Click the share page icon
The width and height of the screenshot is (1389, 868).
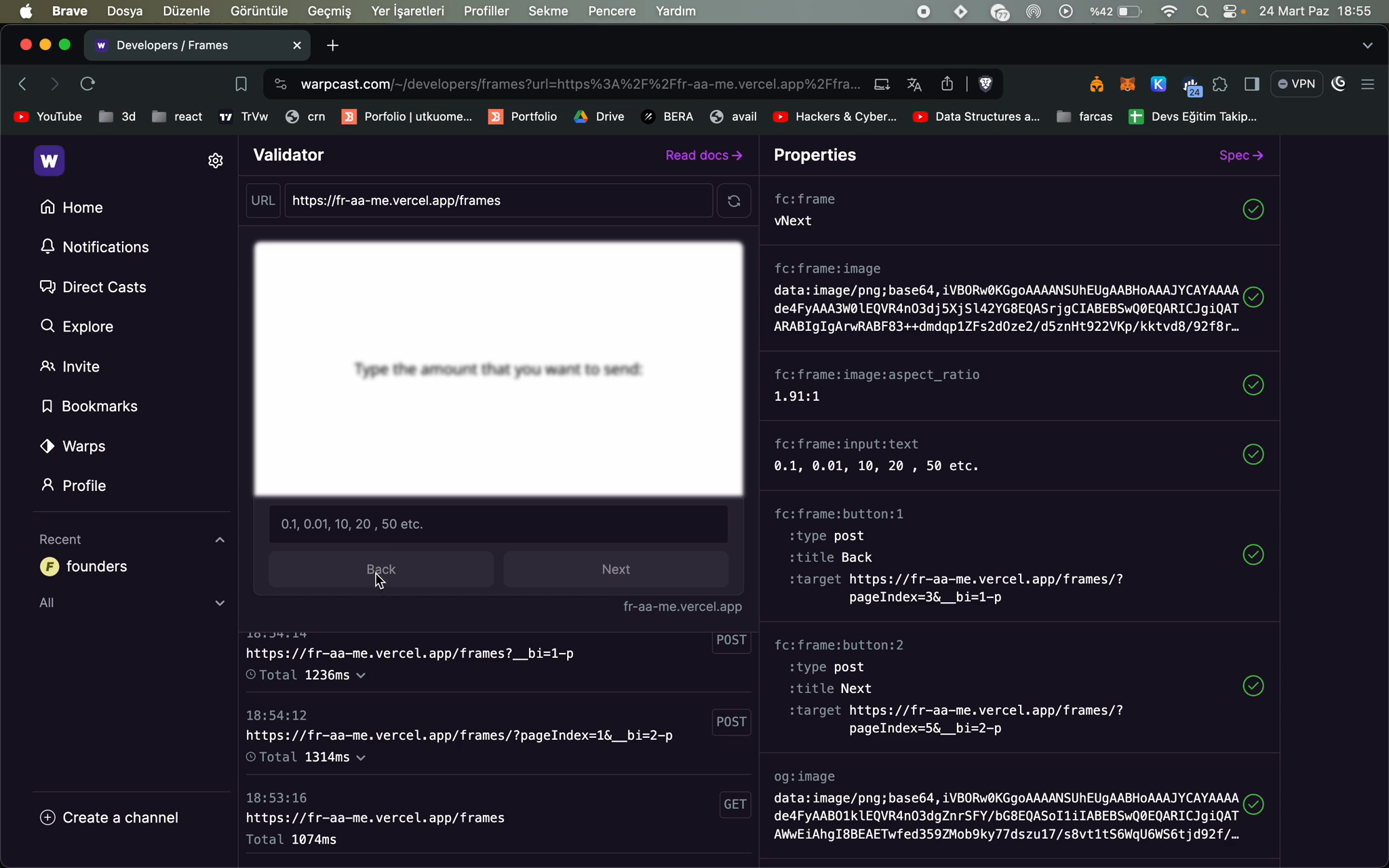tap(947, 84)
